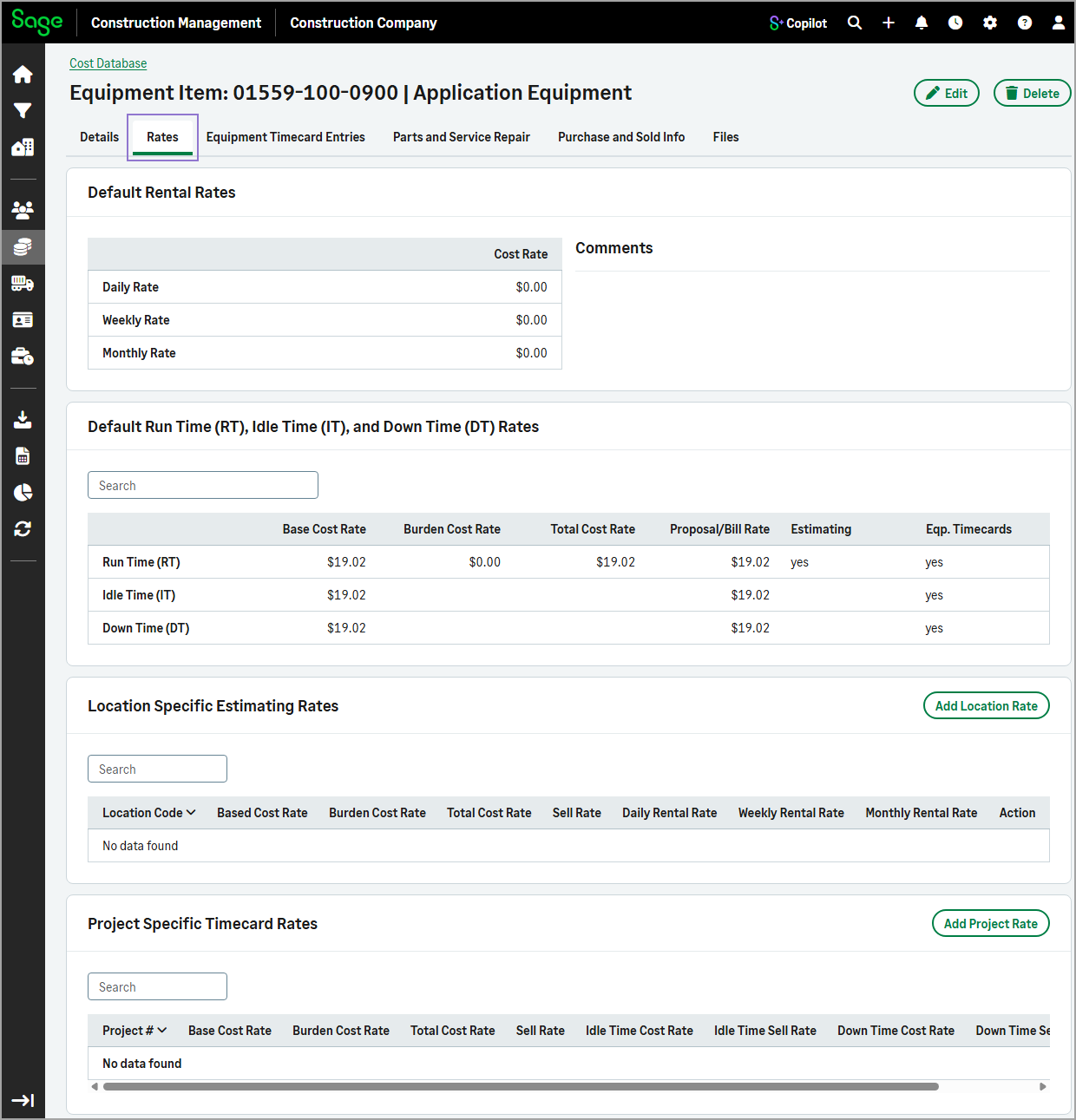Viewport: 1076px width, 1120px height.
Task: Click the Sage logo
Action: pos(37,23)
